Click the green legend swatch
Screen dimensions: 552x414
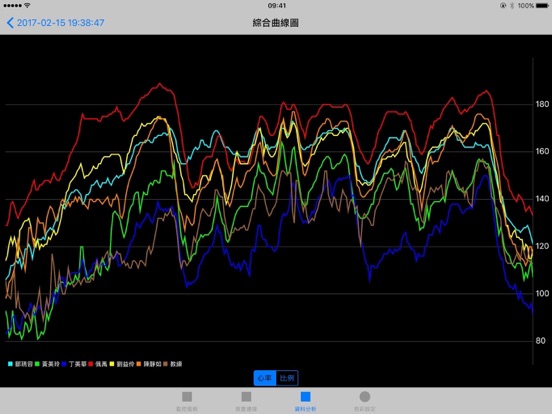[37, 364]
